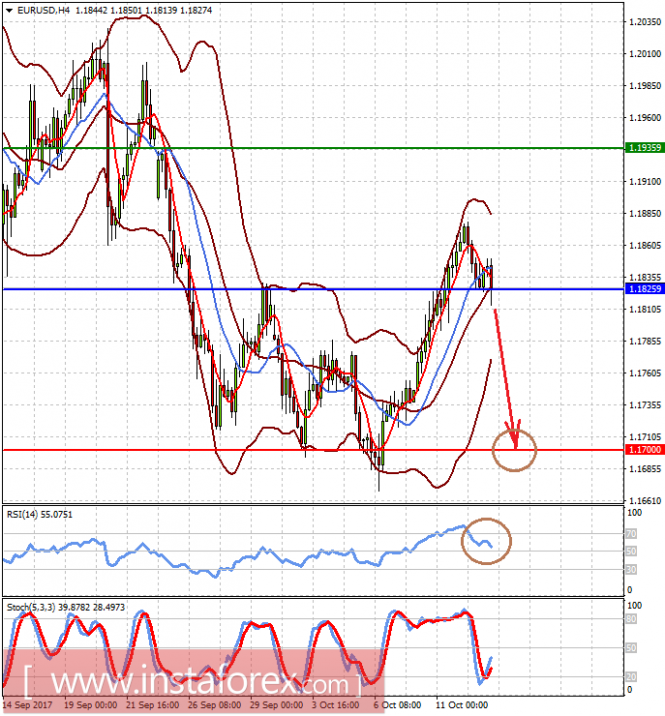Click the brown circle on the RSI line
Screen dimensions: 665x716
point(486,541)
